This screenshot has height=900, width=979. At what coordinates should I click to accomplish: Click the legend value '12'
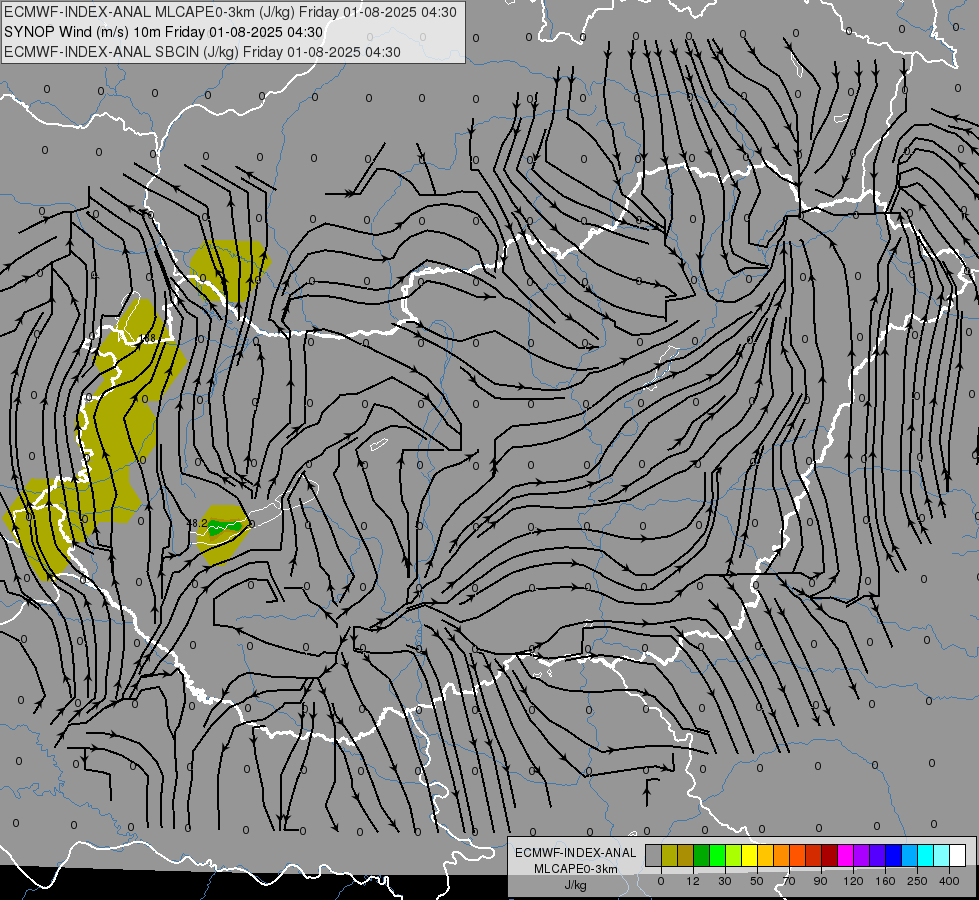click(693, 881)
